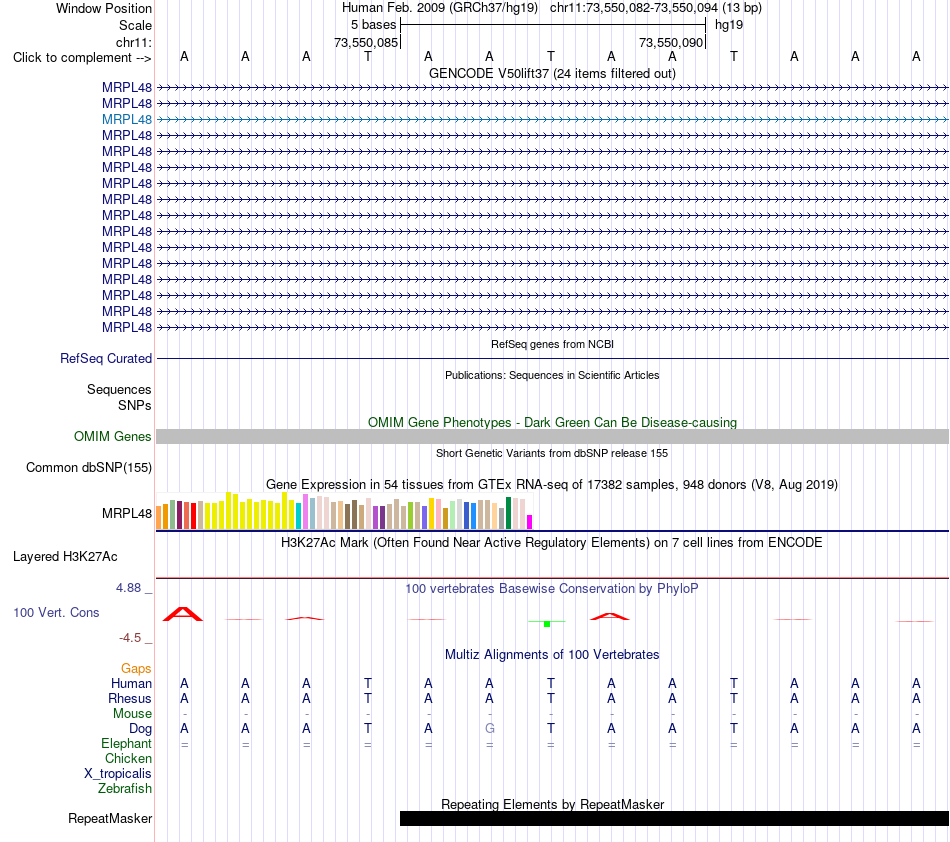The height and width of the screenshot is (842, 950).
Task: Click the tallest red PhyloP conservation peak
Action: pos(183,614)
